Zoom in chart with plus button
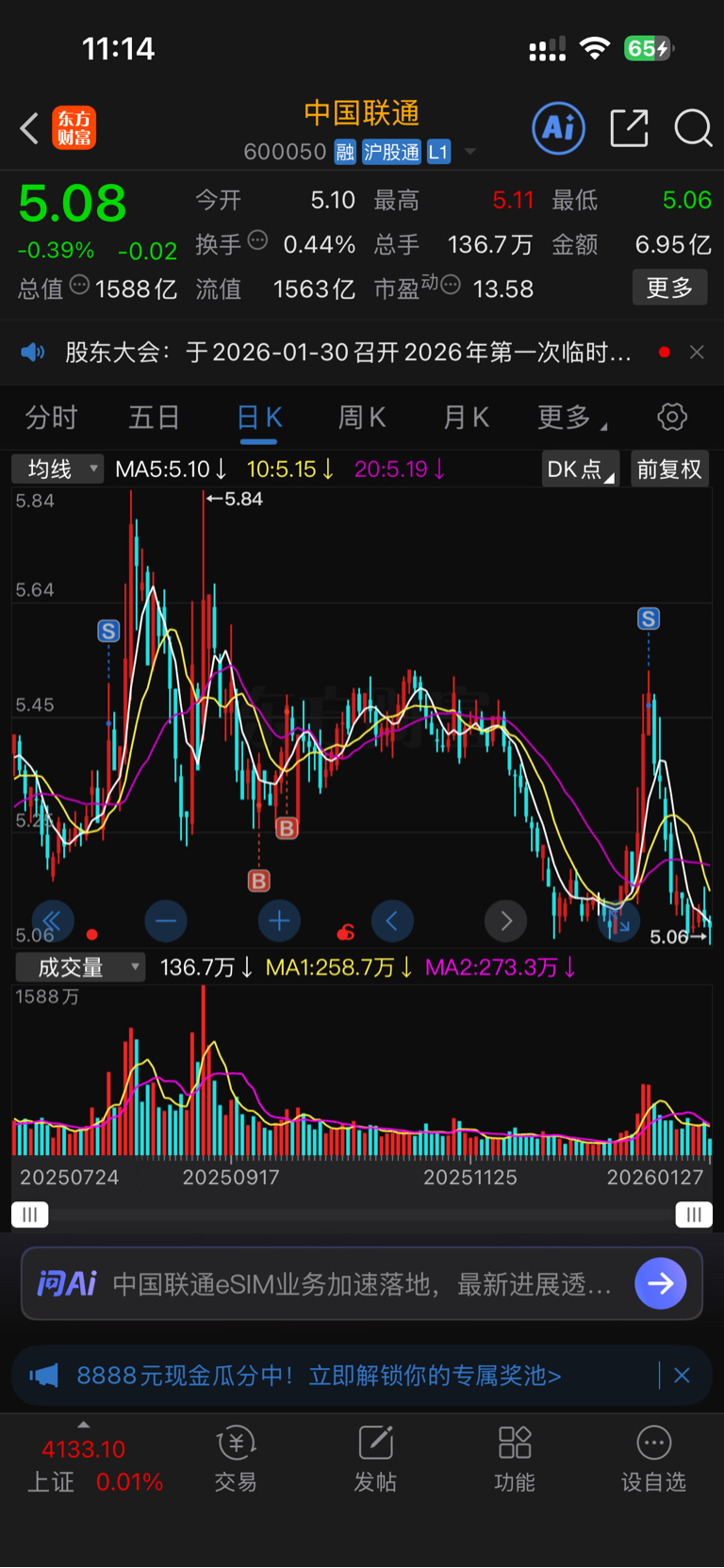724x1568 pixels. point(279,921)
